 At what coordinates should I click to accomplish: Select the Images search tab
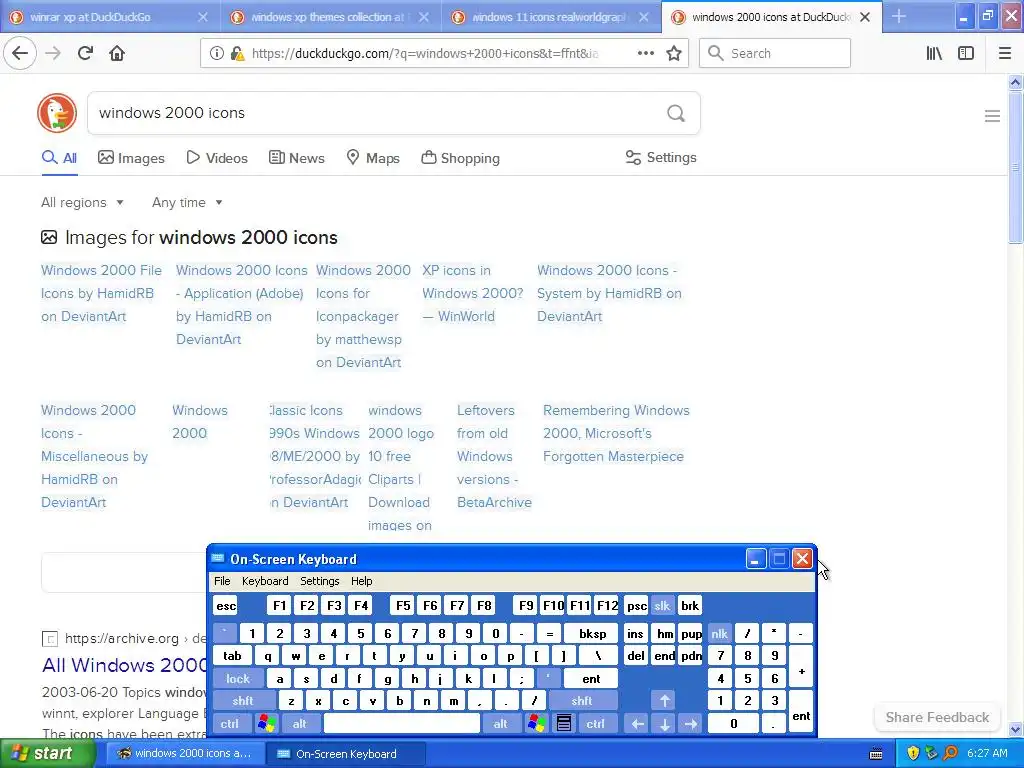pos(131,158)
